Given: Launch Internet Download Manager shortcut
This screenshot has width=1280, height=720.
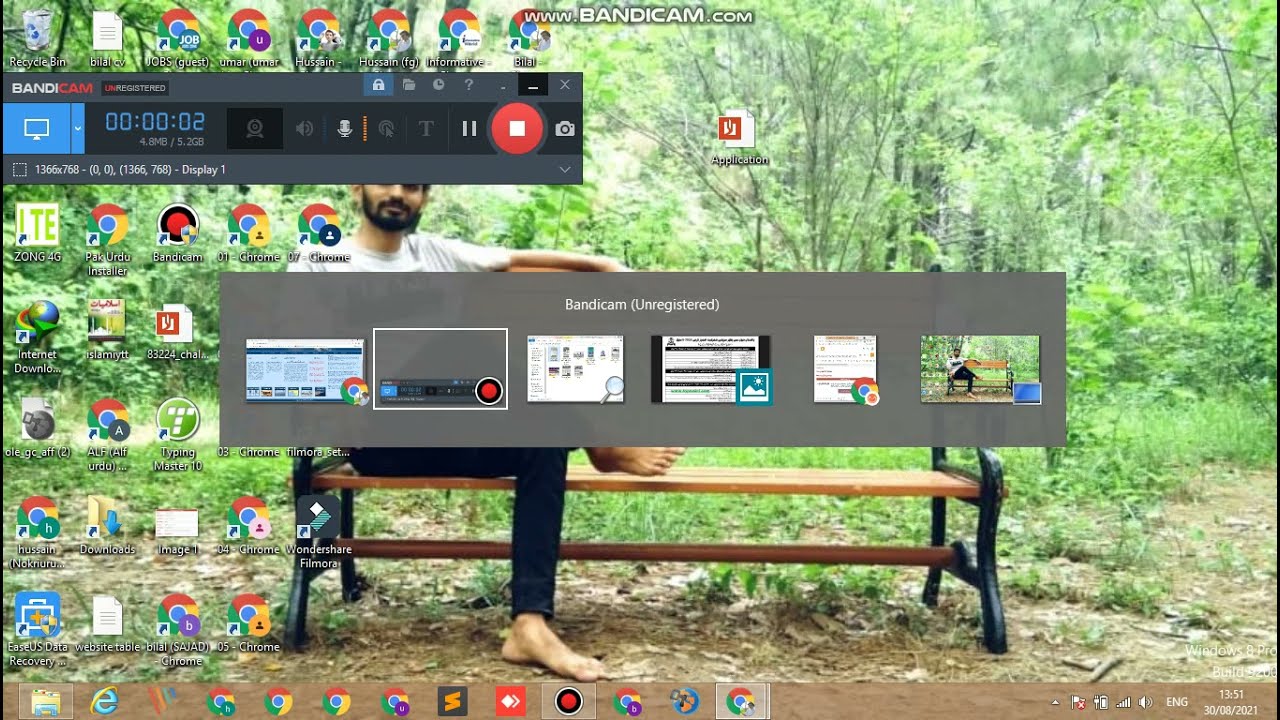Looking at the screenshot, I should tap(37, 338).
